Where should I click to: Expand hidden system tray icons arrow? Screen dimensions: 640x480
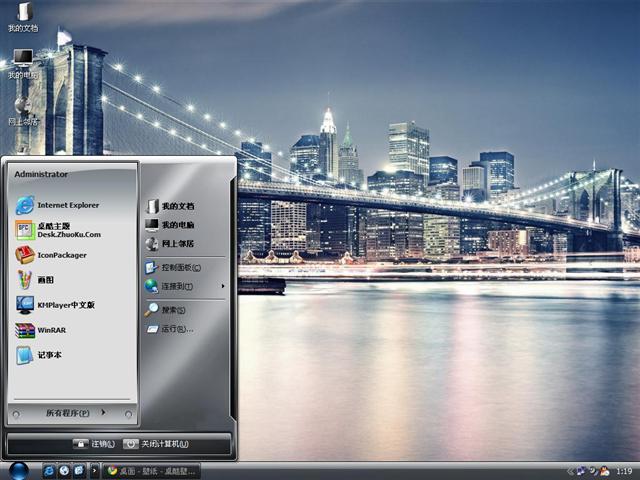tap(570, 471)
